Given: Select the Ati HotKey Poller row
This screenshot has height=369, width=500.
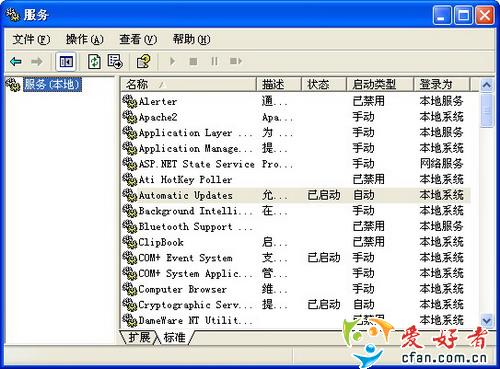Looking at the screenshot, I should tap(296, 180).
